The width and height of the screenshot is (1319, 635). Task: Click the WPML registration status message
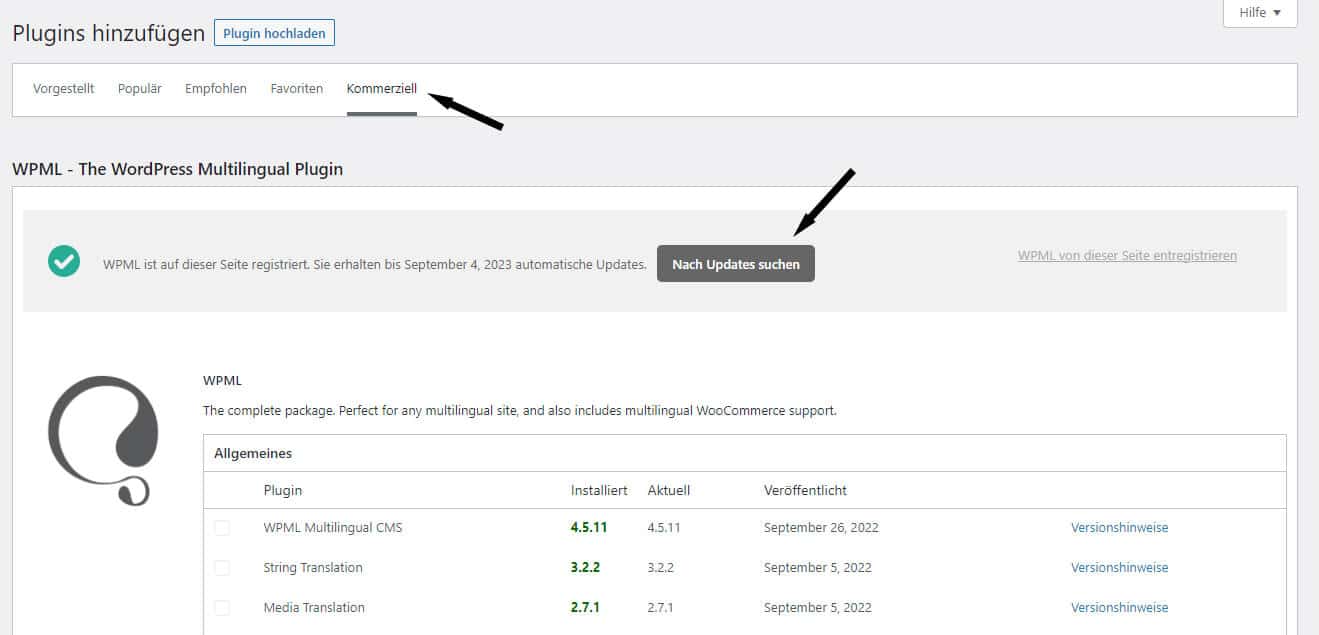(x=375, y=265)
